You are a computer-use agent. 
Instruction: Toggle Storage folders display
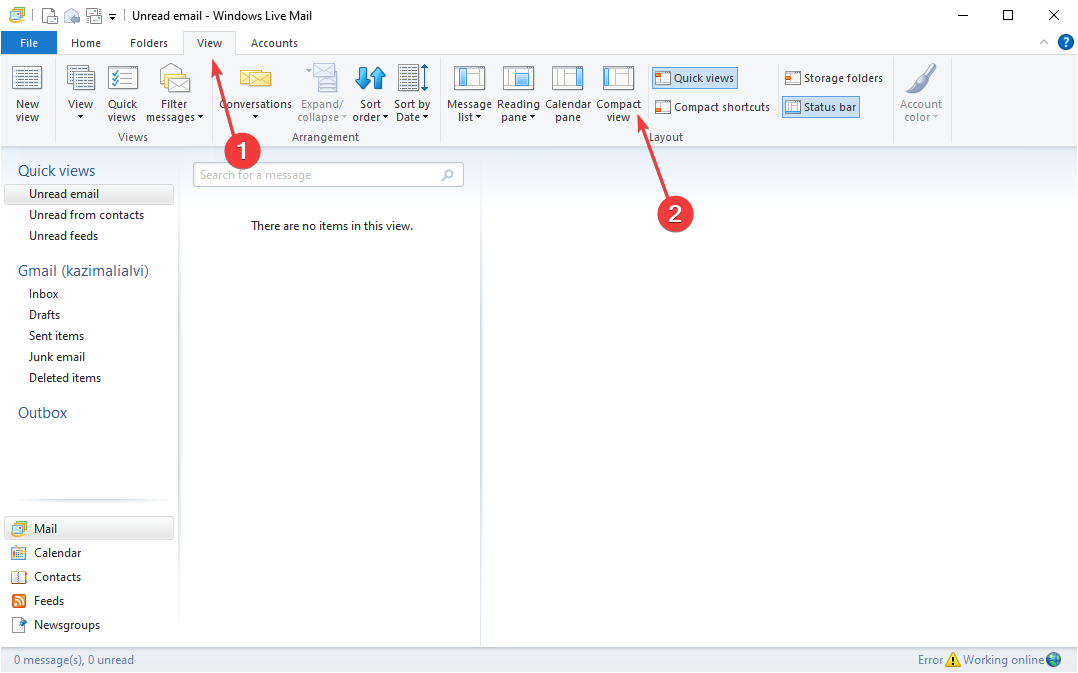pos(833,78)
